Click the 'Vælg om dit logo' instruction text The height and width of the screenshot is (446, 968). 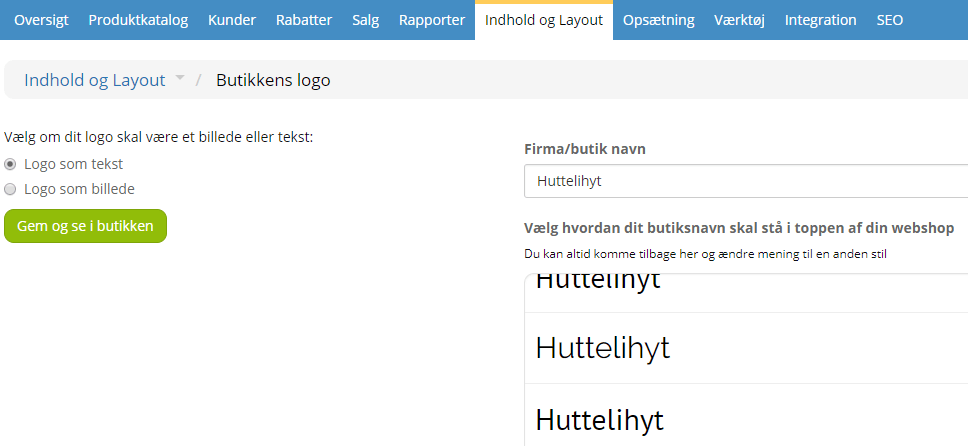tap(159, 137)
